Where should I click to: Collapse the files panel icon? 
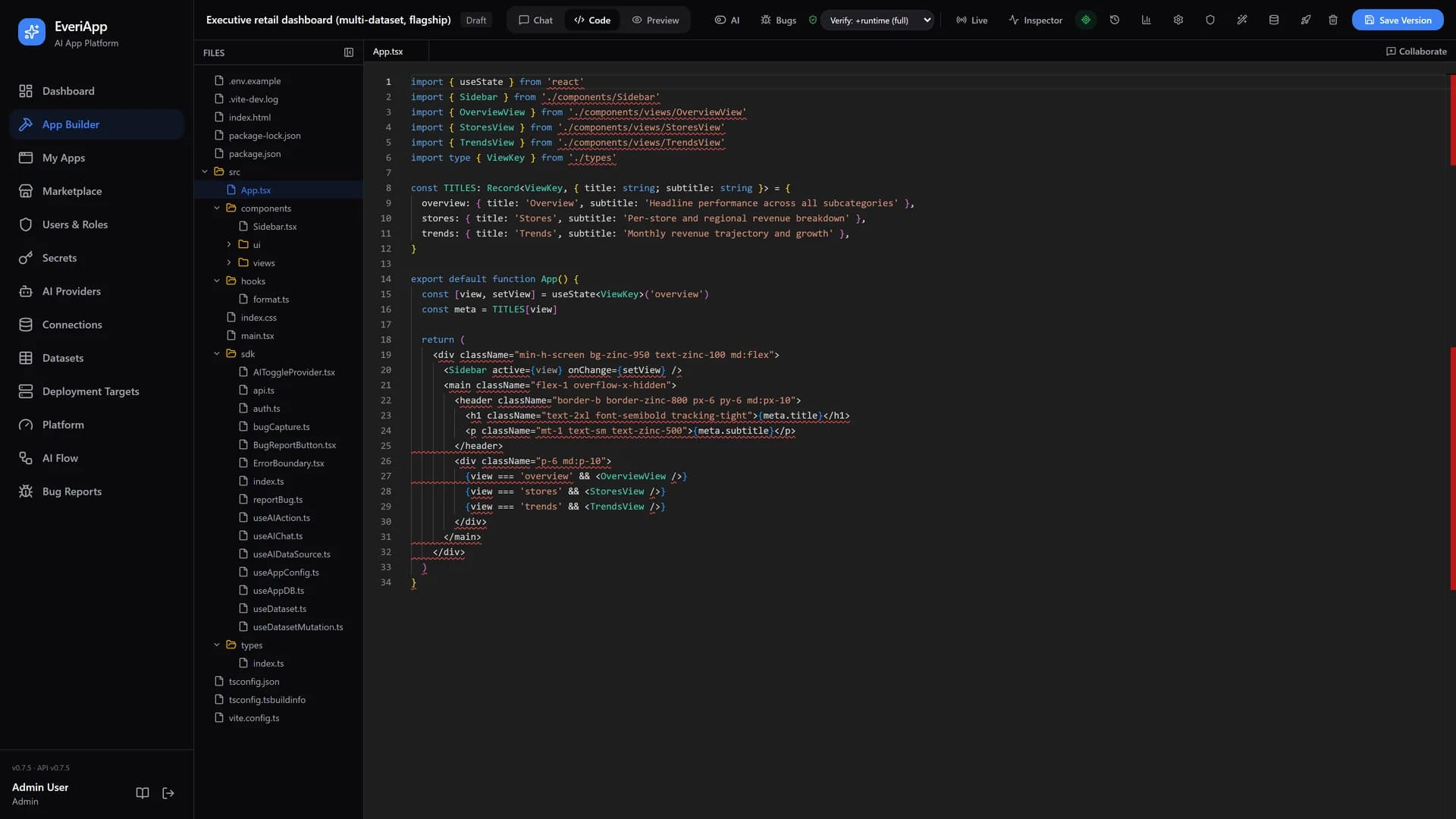[x=349, y=53]
